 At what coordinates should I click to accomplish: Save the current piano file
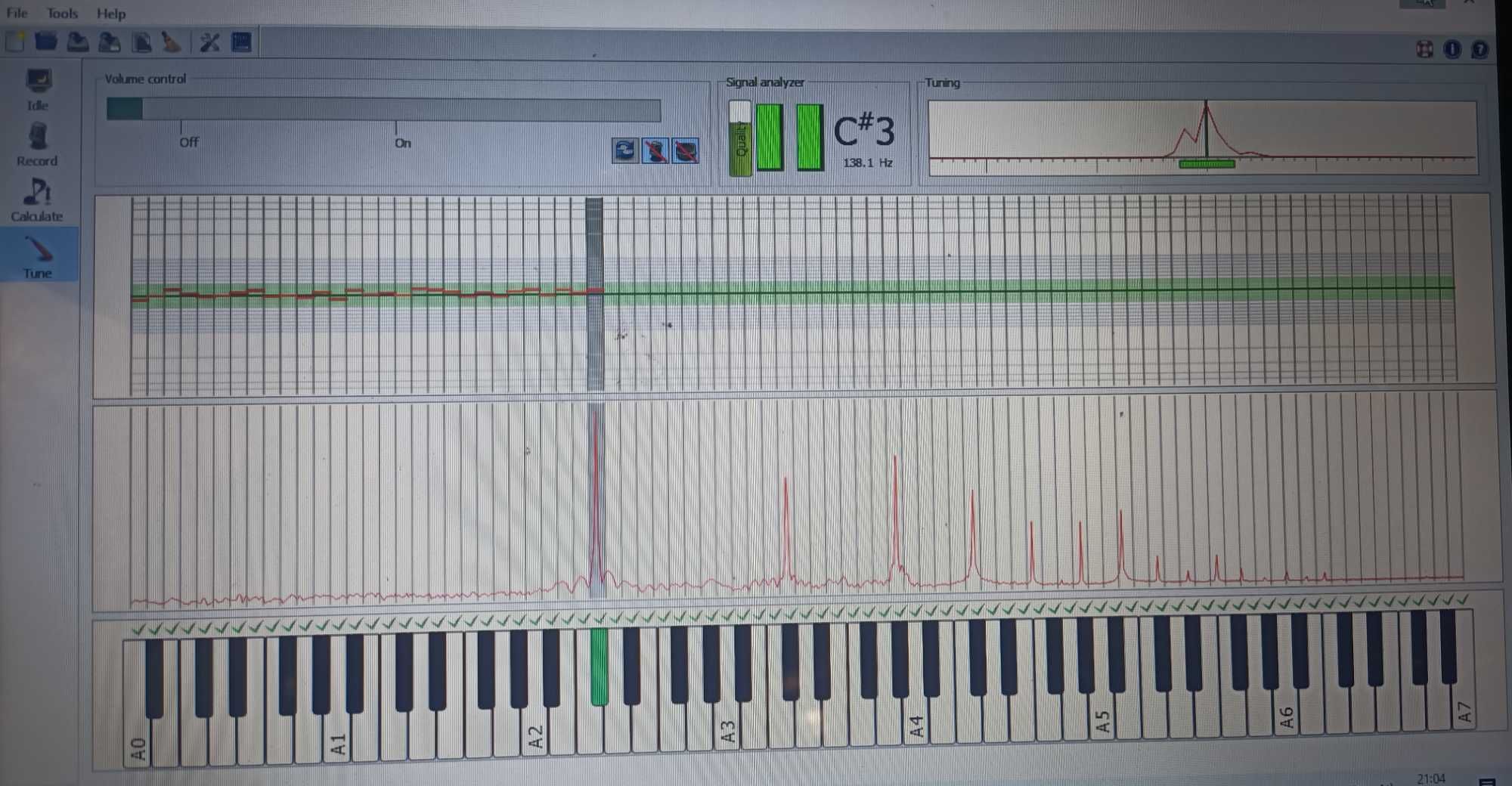click(78, 42)
